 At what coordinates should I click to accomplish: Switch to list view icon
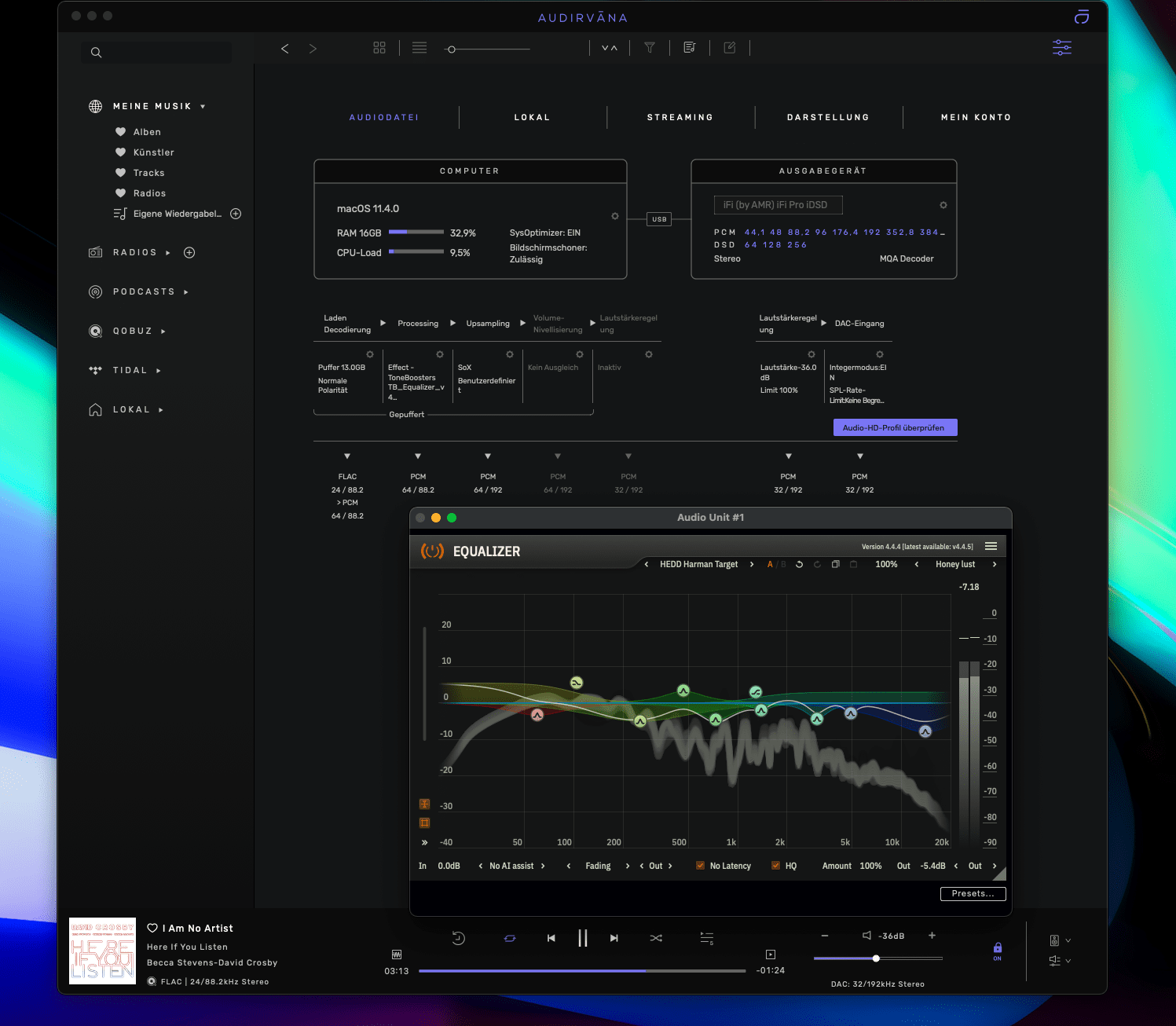point(419,48)
